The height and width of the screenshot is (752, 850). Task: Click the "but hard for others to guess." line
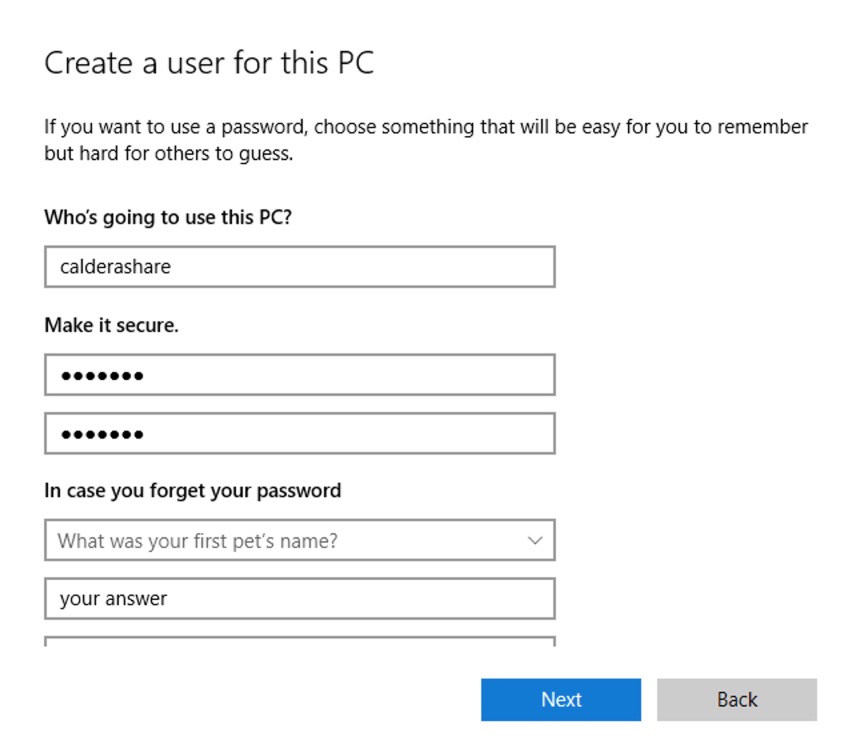[x=168, y=155]
